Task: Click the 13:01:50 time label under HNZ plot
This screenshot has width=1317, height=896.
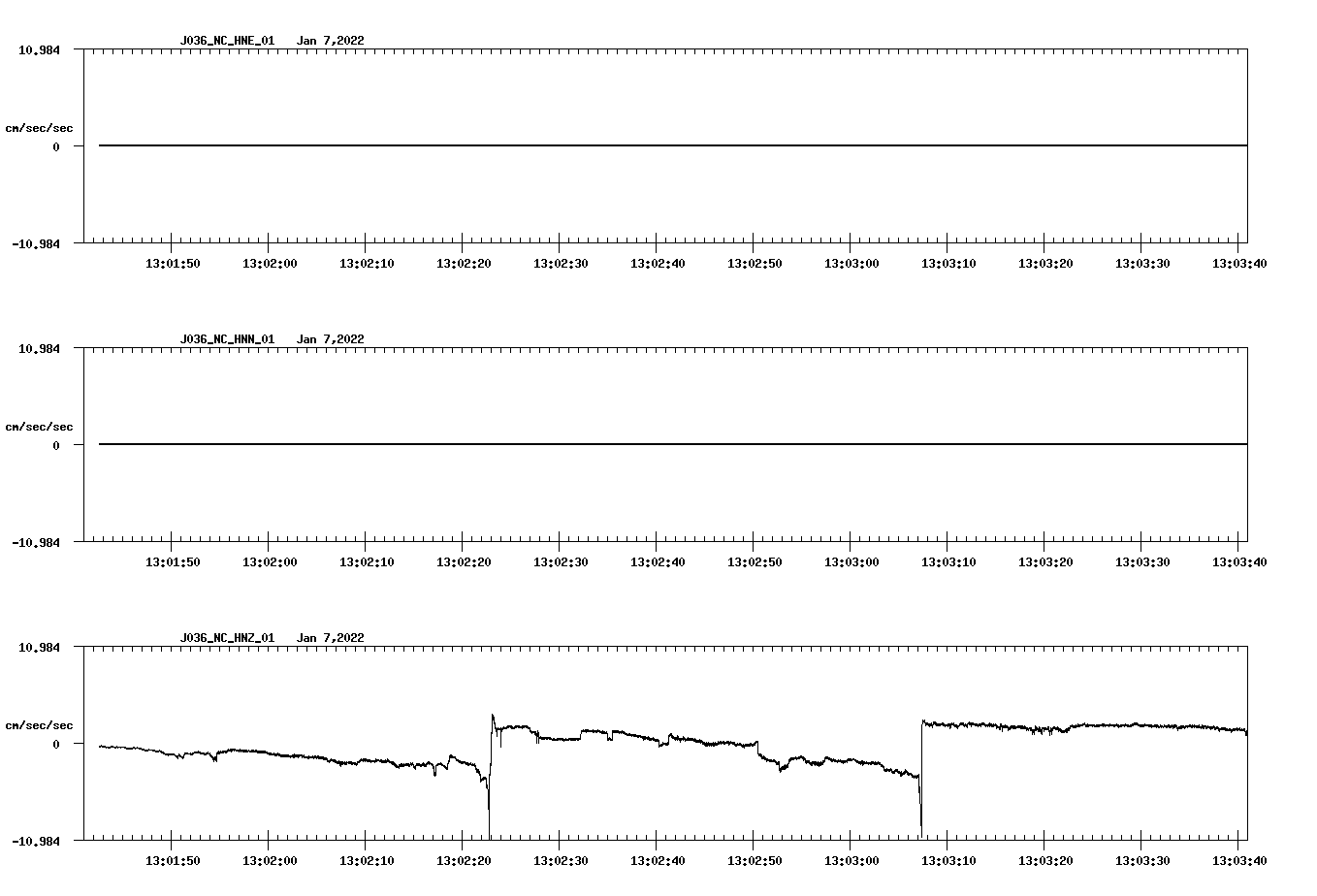Action: point(173,861)
